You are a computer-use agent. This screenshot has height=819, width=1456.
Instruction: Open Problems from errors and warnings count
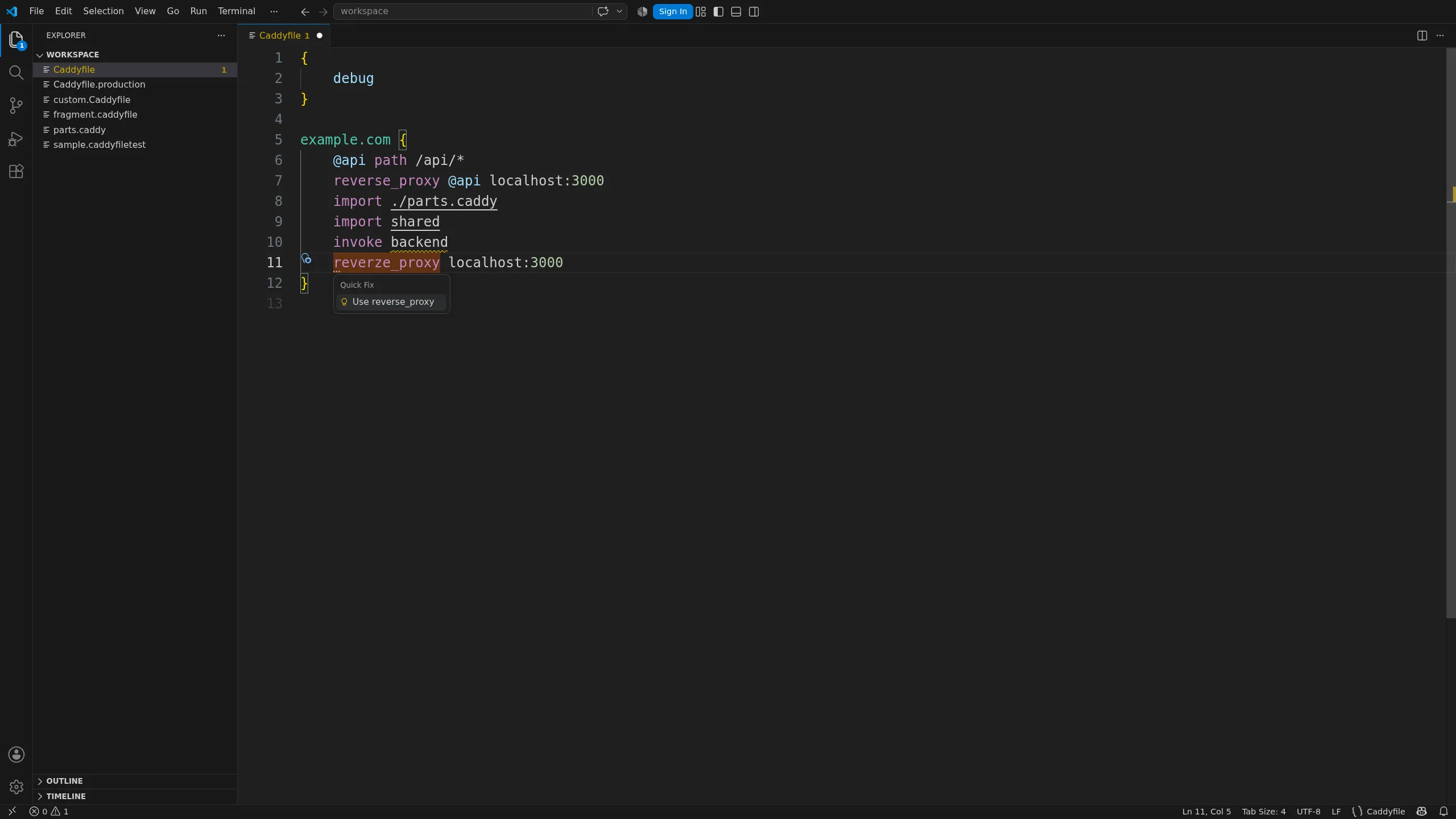pos(49,812)
